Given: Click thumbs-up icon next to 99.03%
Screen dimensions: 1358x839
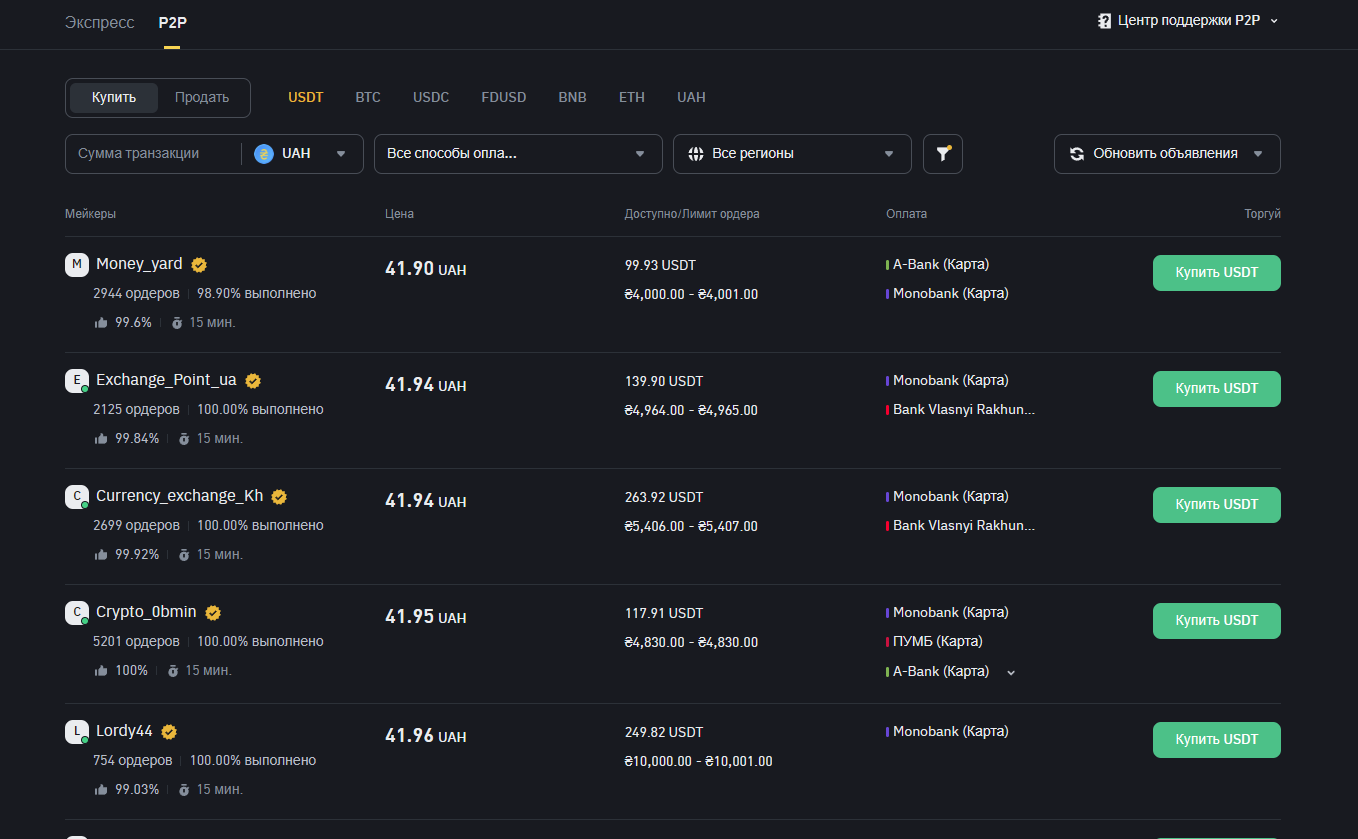Looking at the screenshot, I should 101,790.
